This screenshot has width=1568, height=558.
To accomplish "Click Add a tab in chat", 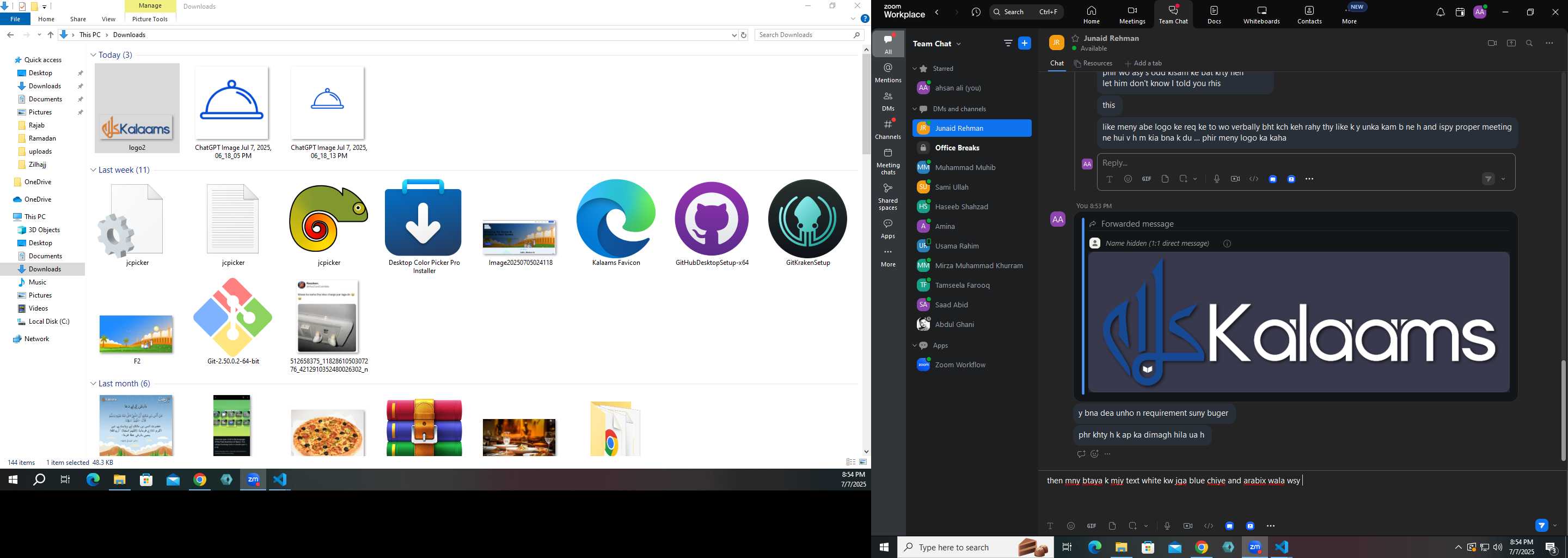I will tap(1143, 63).
